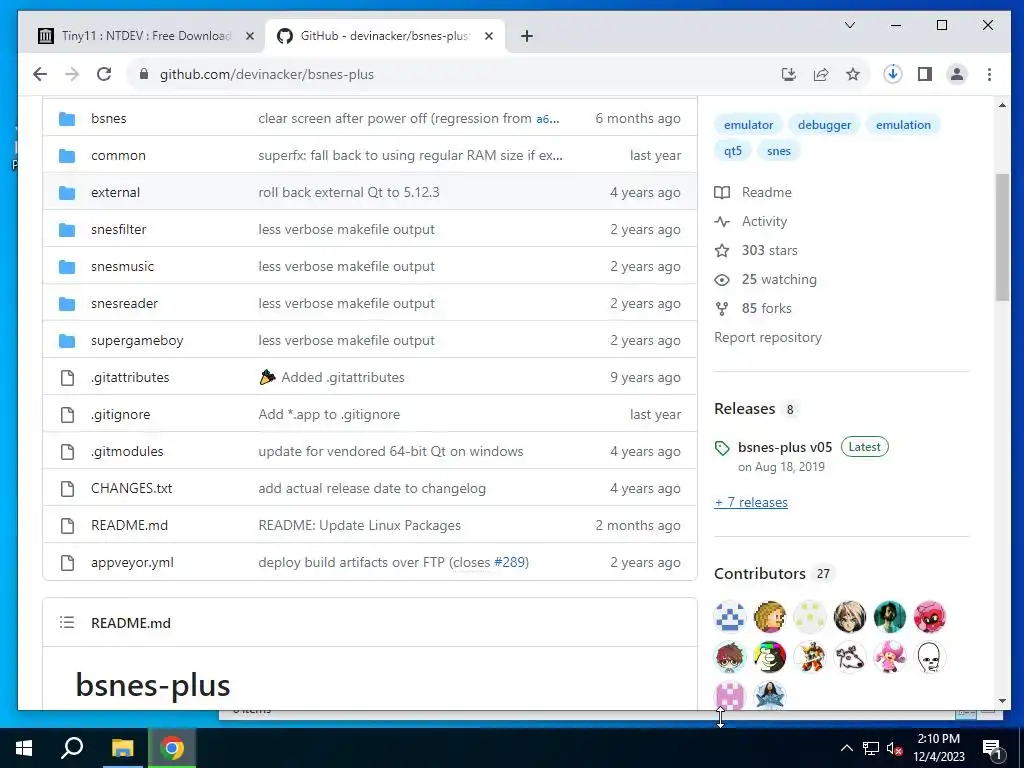Click the bsnes folder icon

point(67,119)
